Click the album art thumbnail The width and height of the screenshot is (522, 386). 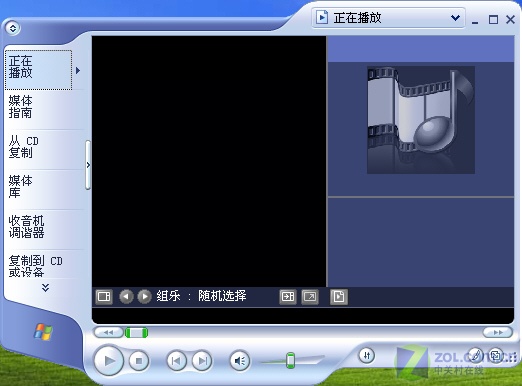click(421, 120)
